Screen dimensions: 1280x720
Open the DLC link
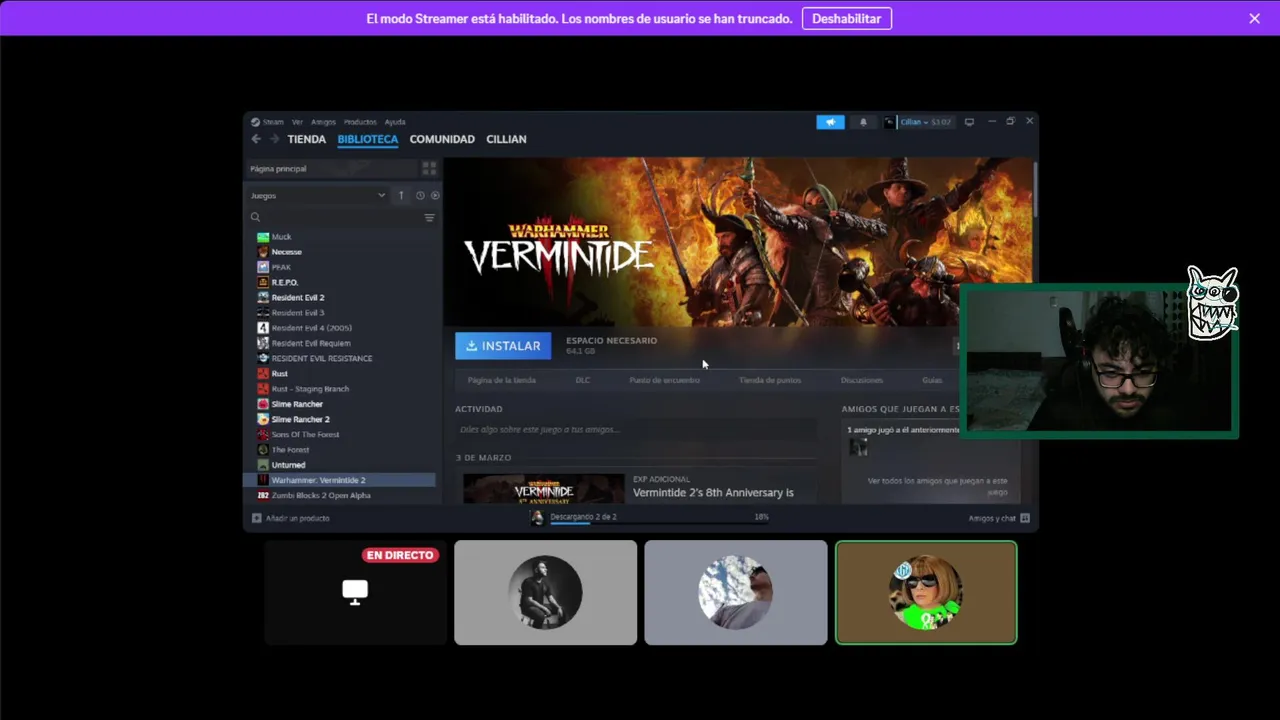[583, 380]
